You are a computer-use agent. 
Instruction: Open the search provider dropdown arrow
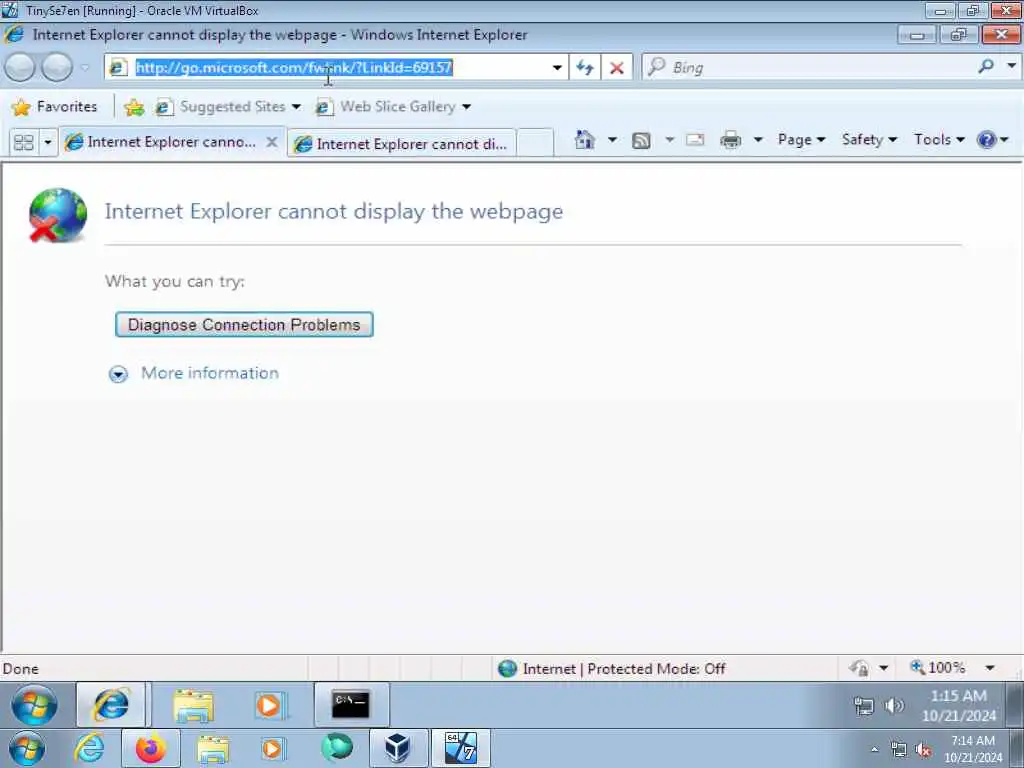pyautogui.click(x=1012, y=66)
